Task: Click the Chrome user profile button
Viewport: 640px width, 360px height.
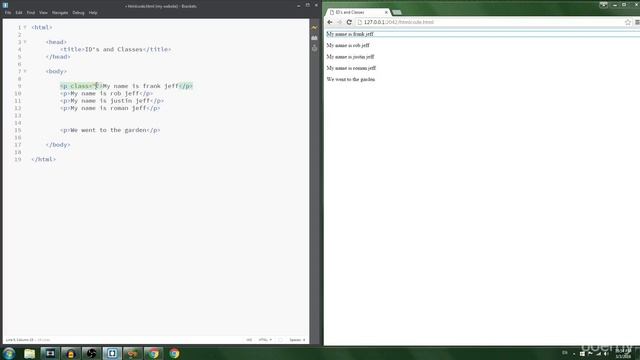Action: [603, 5]
